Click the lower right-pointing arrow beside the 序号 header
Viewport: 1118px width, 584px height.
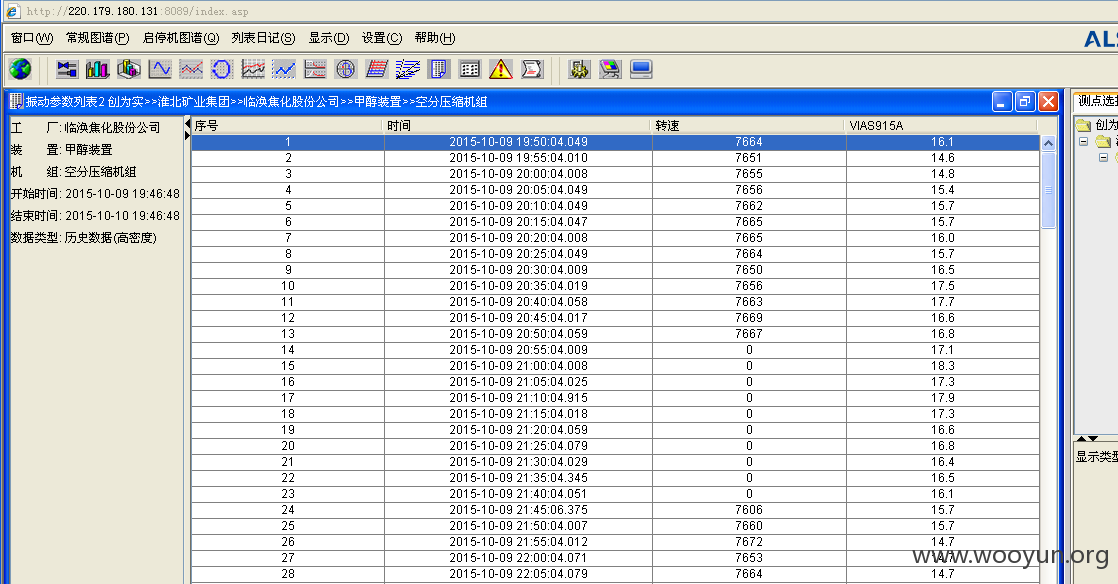[188, 135]
